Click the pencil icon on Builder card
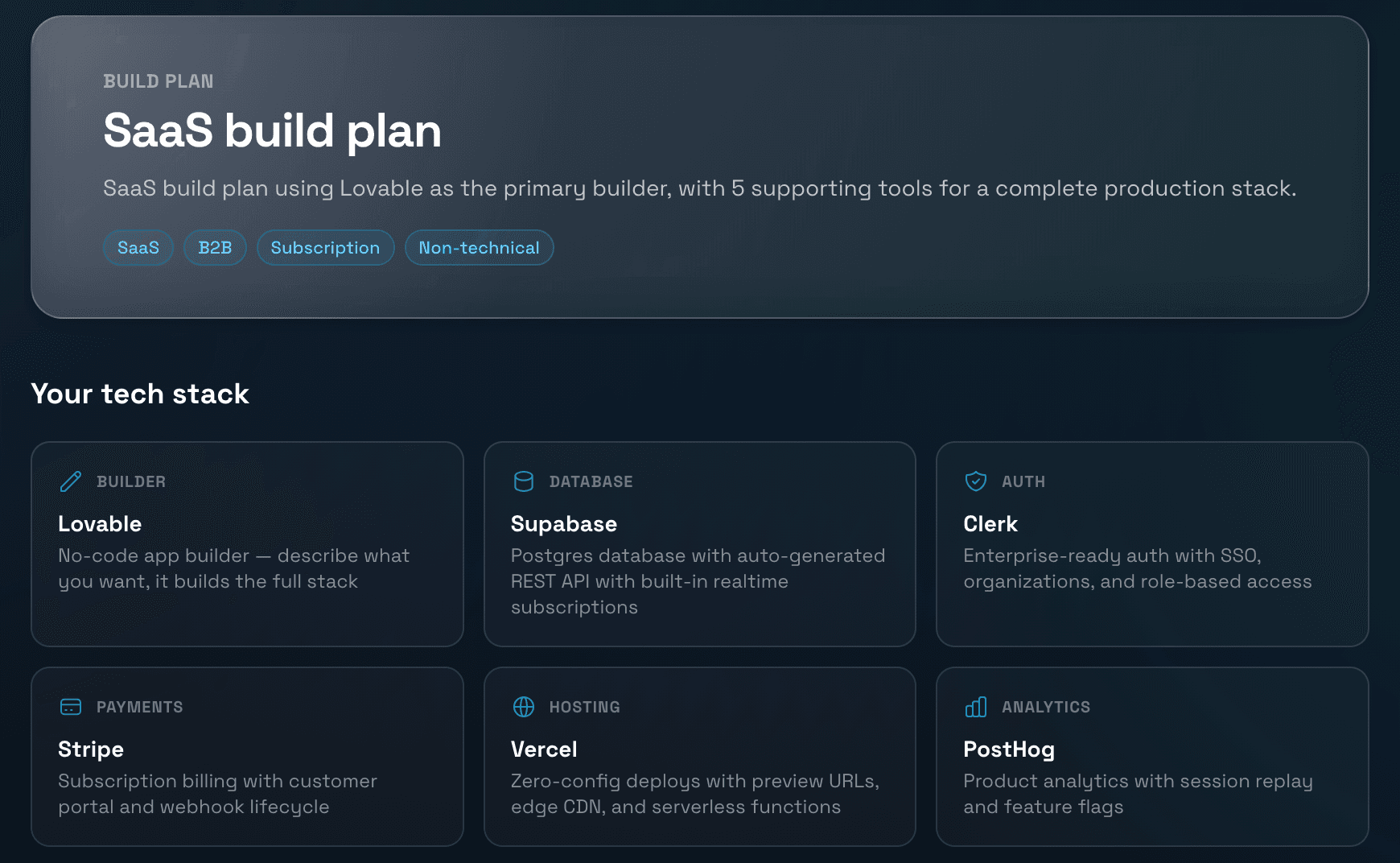 point(71,481)
